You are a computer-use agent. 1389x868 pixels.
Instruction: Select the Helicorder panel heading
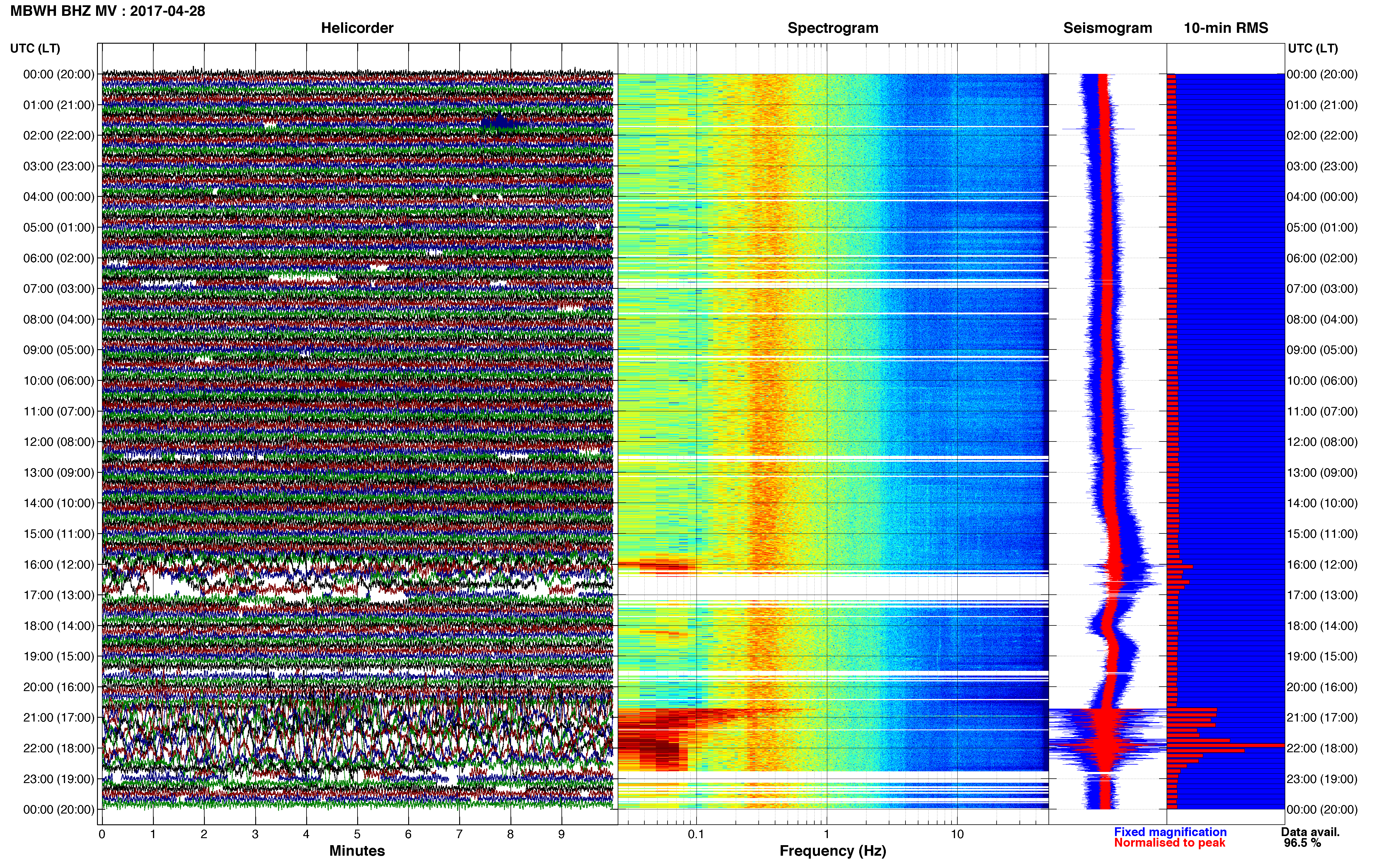[357, 28]
